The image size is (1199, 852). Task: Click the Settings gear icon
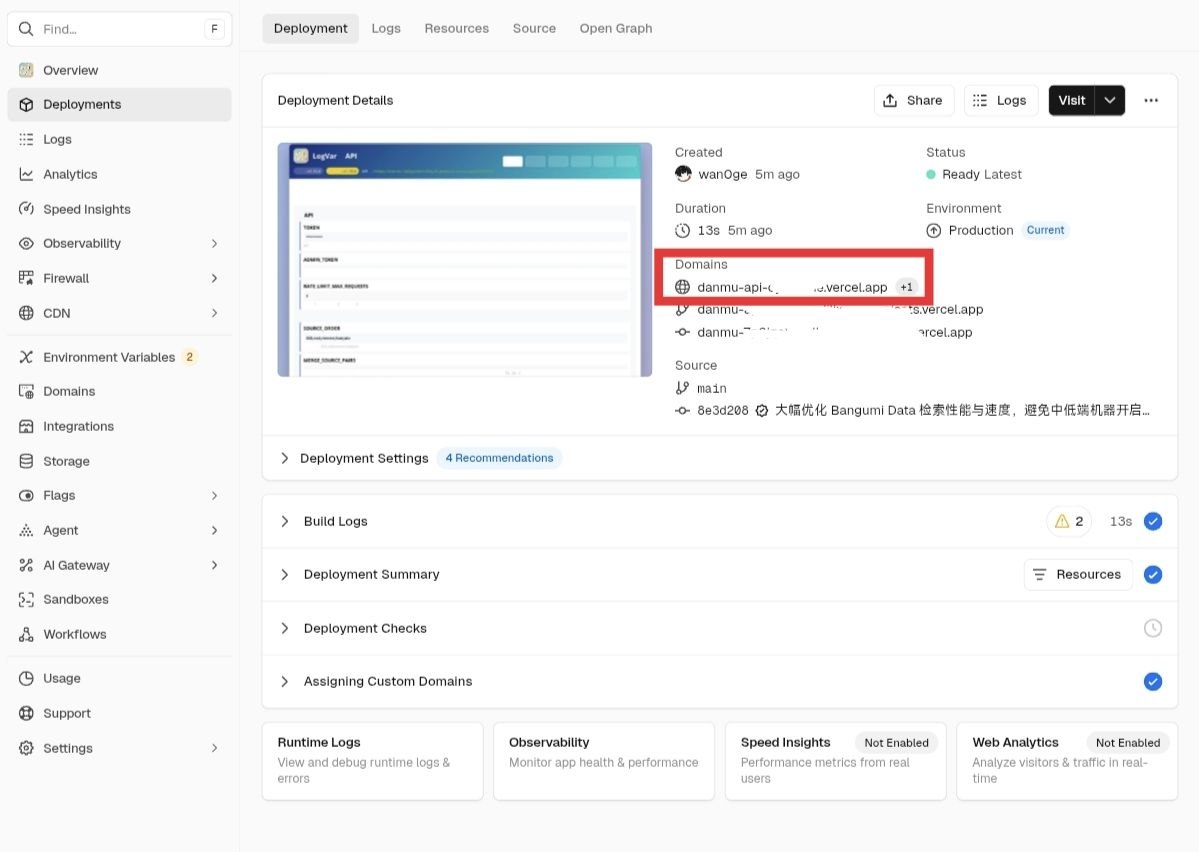(26, 748)
